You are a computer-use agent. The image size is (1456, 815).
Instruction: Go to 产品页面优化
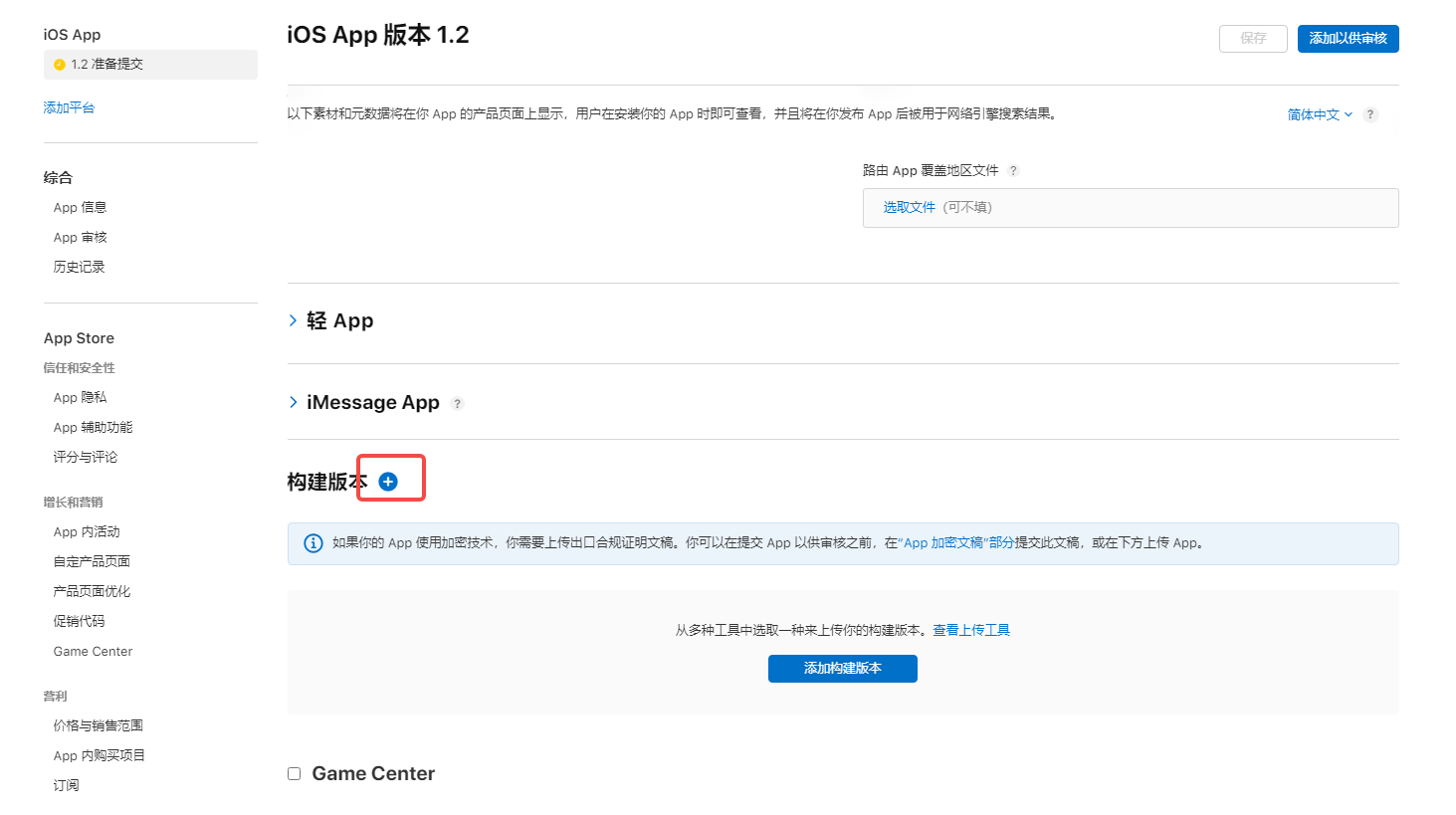[92, 591]
